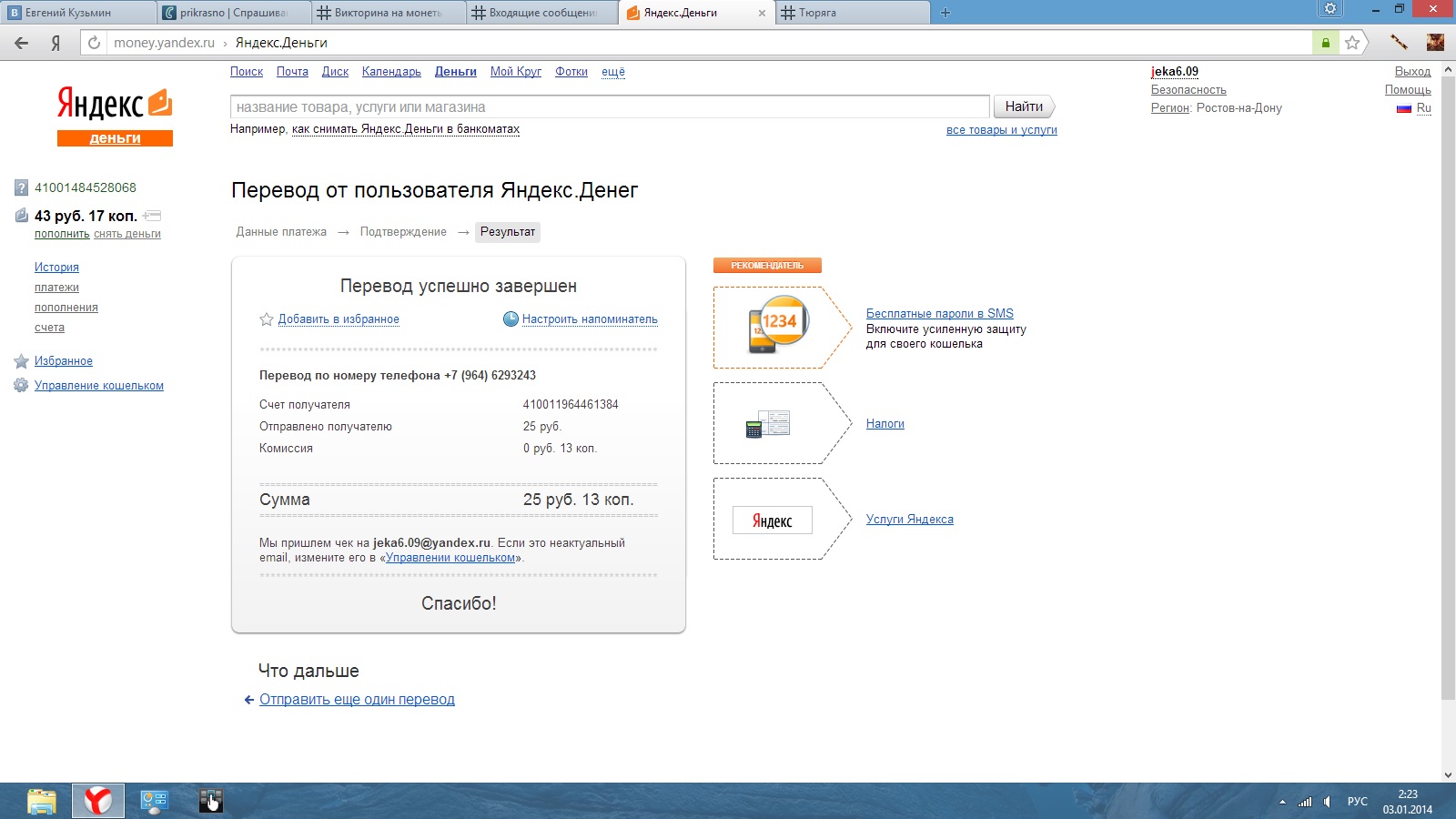This screenshot has height=819, width=1456.
Task: Open Диск in top navigation
Action: [x=335, y=72]
